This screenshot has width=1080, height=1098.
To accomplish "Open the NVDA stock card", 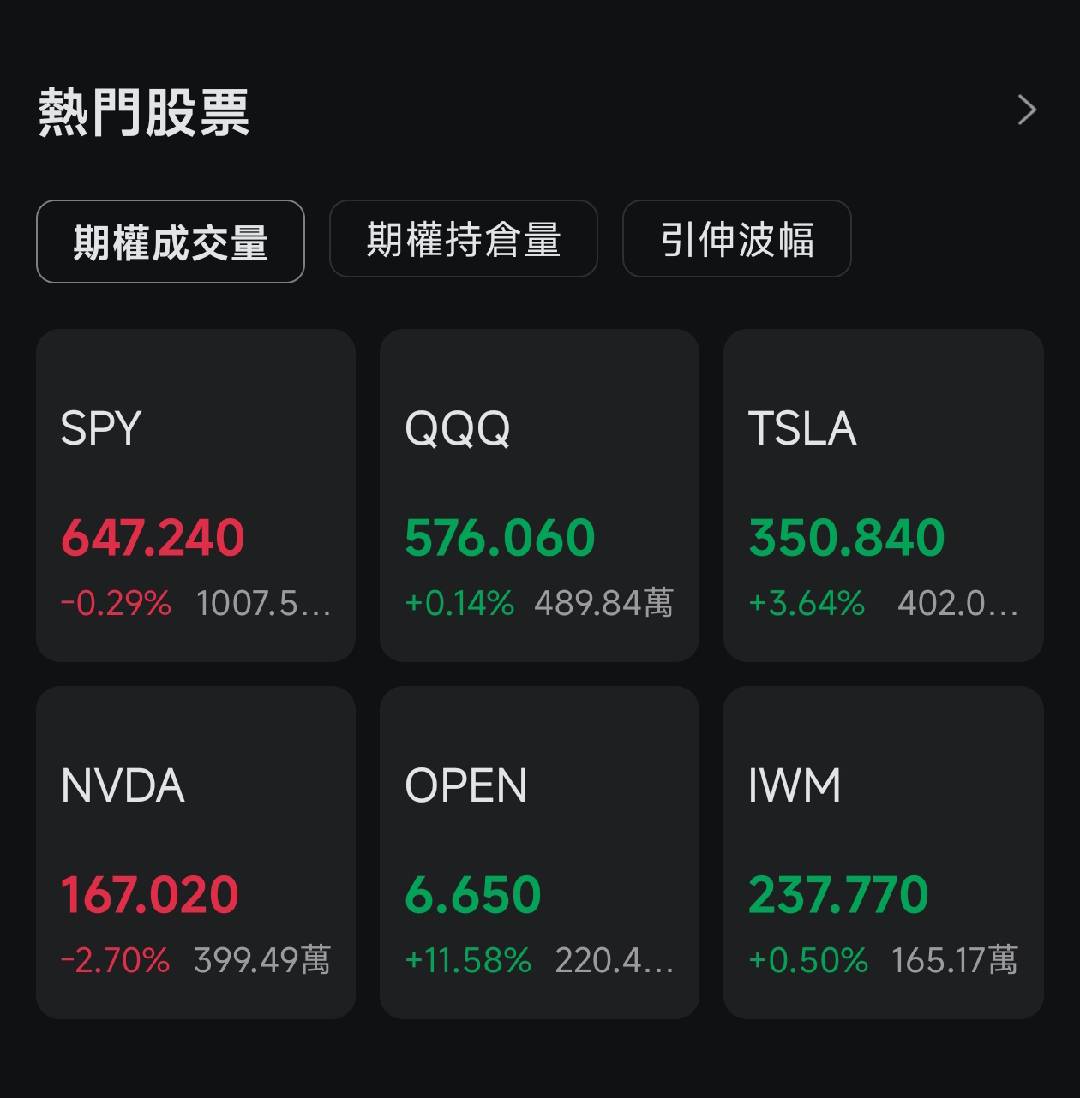I will [x=195, y=852].
